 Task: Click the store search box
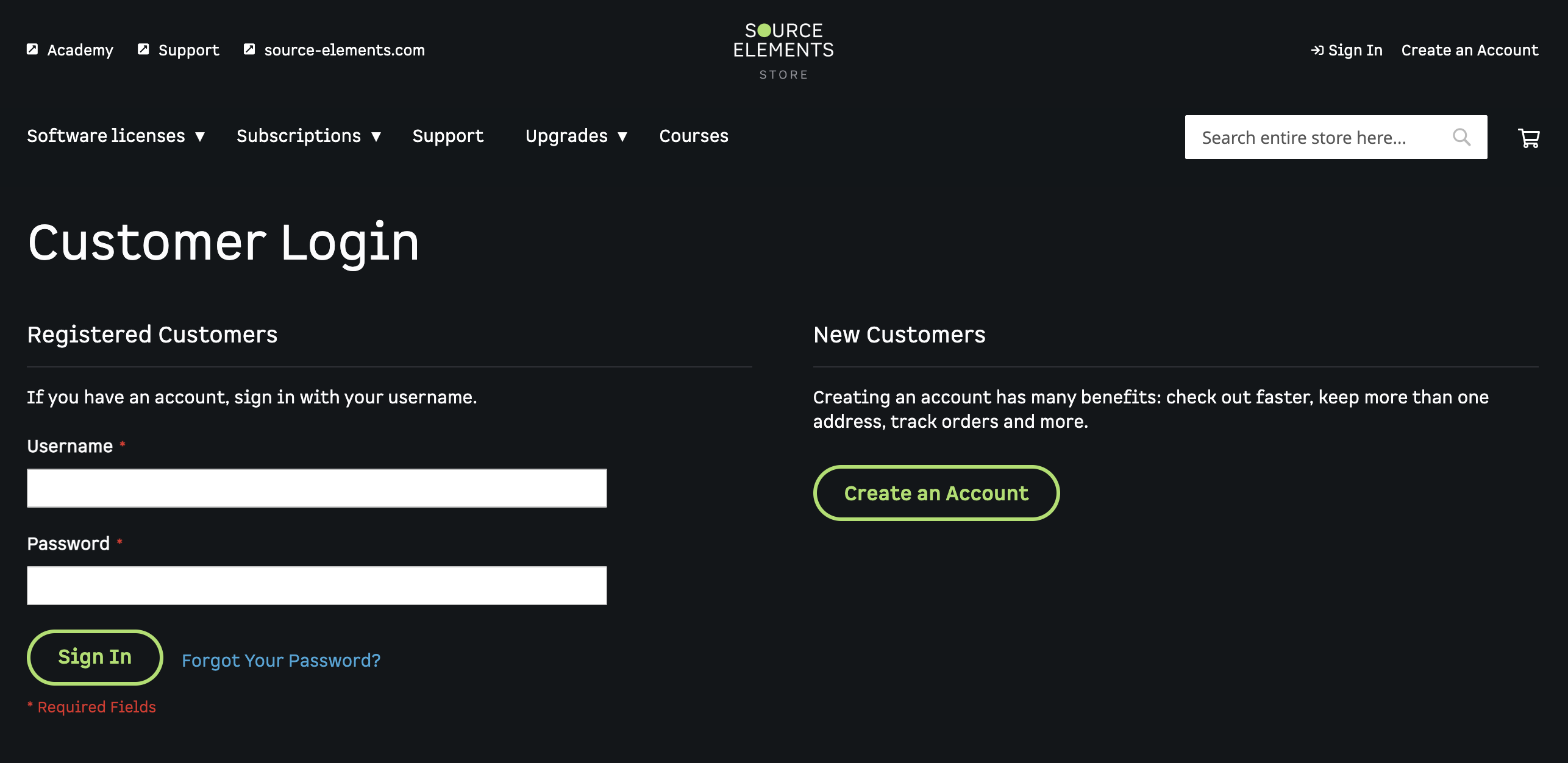pos(1317,137)
